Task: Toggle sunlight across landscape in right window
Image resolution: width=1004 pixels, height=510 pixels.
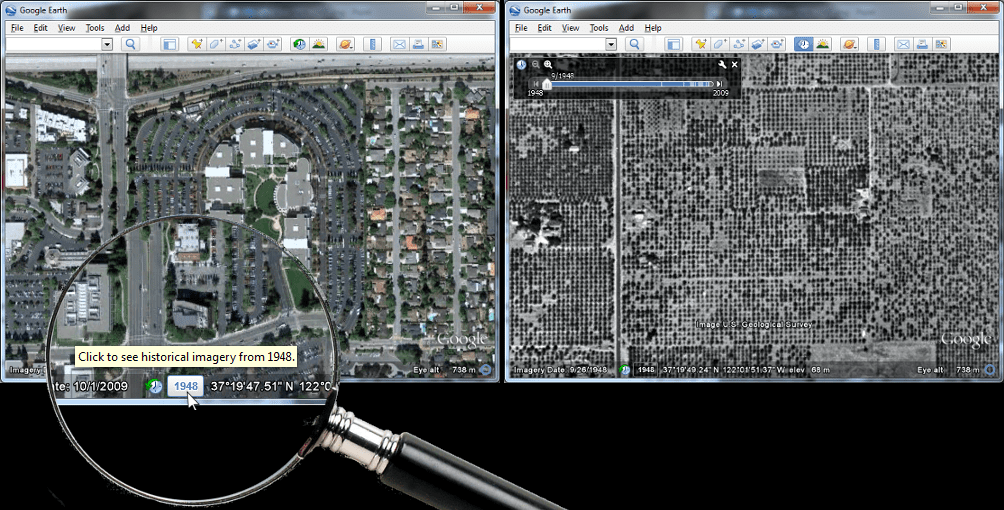Action: coord(822,44)
